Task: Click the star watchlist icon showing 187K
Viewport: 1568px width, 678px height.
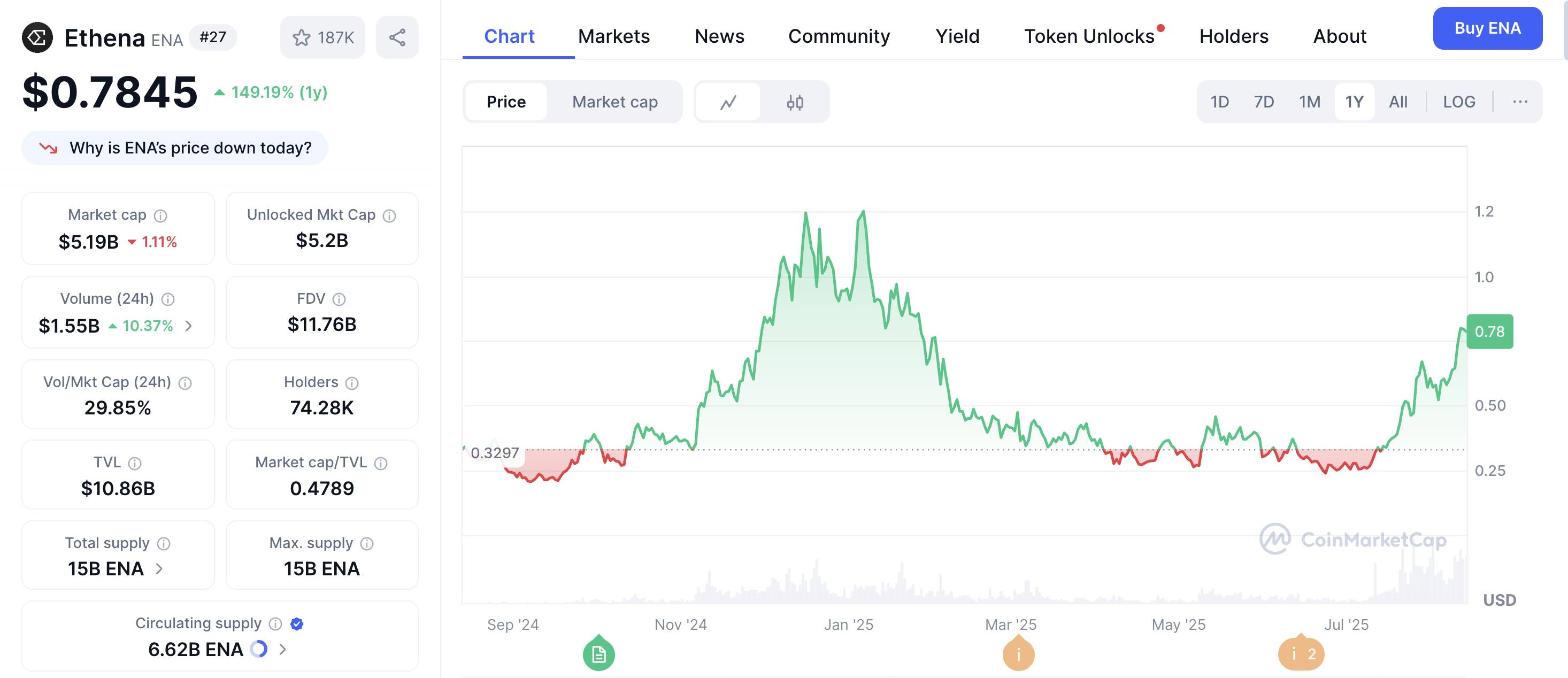Action: pyautogui.click(x=322, y=38)
